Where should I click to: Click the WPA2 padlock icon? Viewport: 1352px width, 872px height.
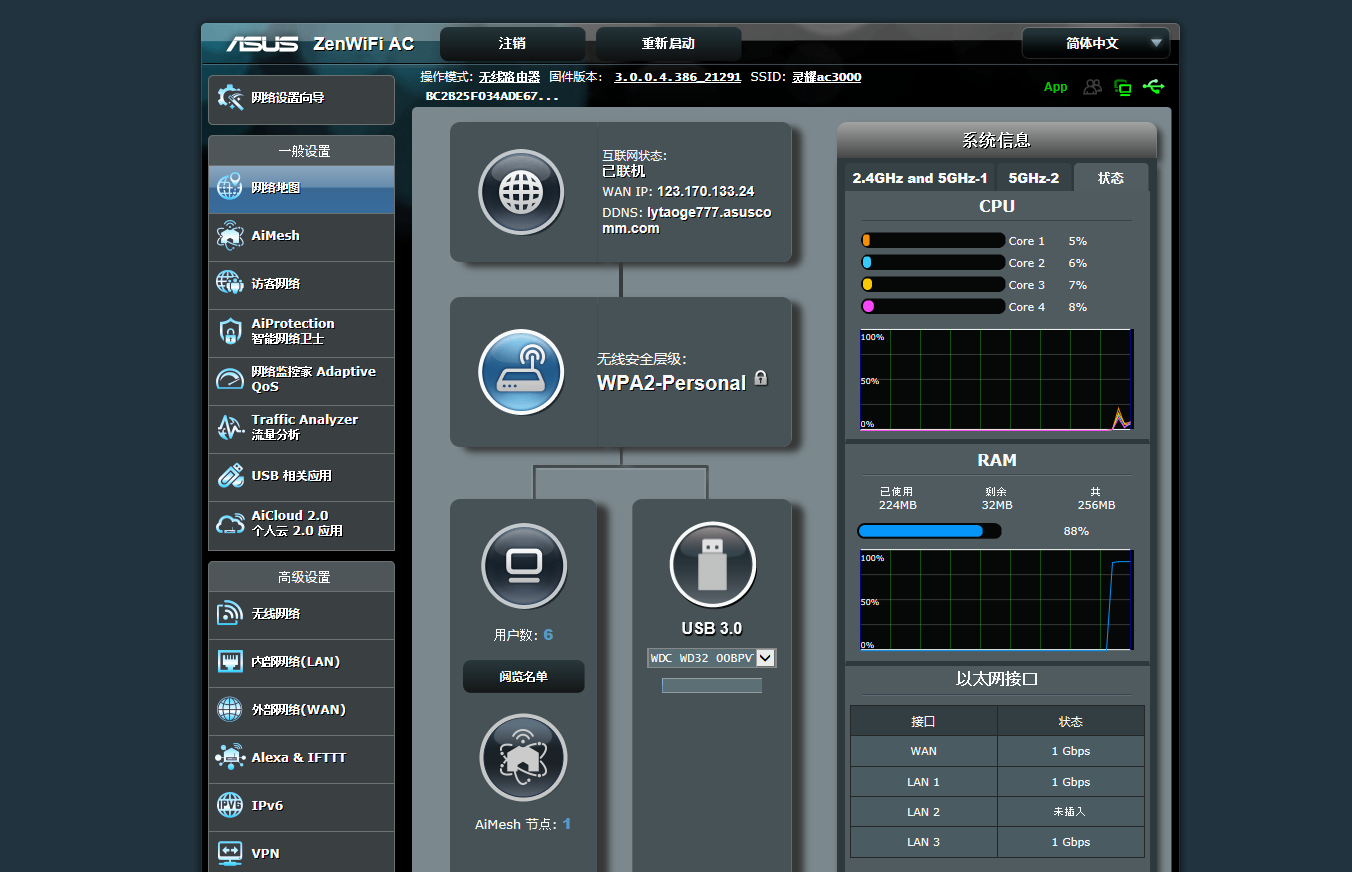(761, 378)
